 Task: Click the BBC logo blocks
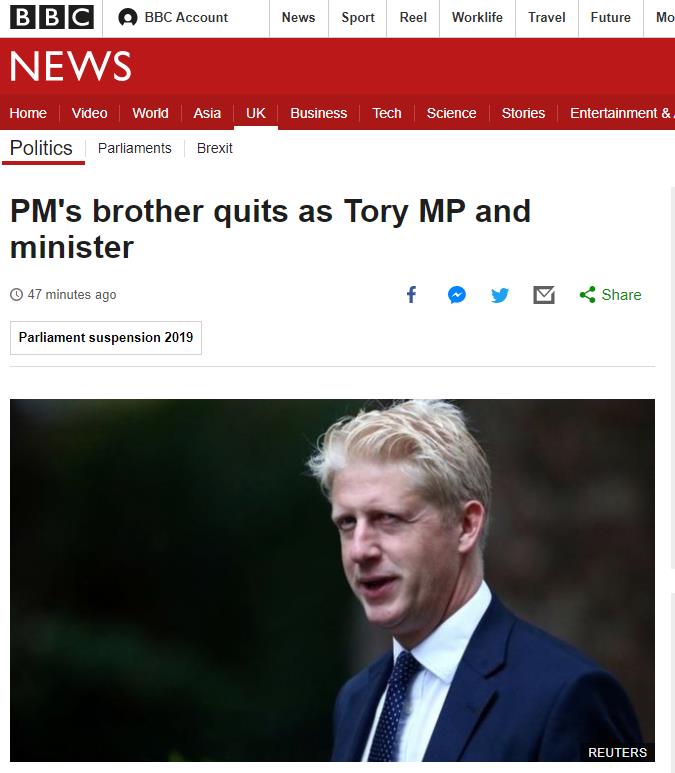click(x=52, y=17)
